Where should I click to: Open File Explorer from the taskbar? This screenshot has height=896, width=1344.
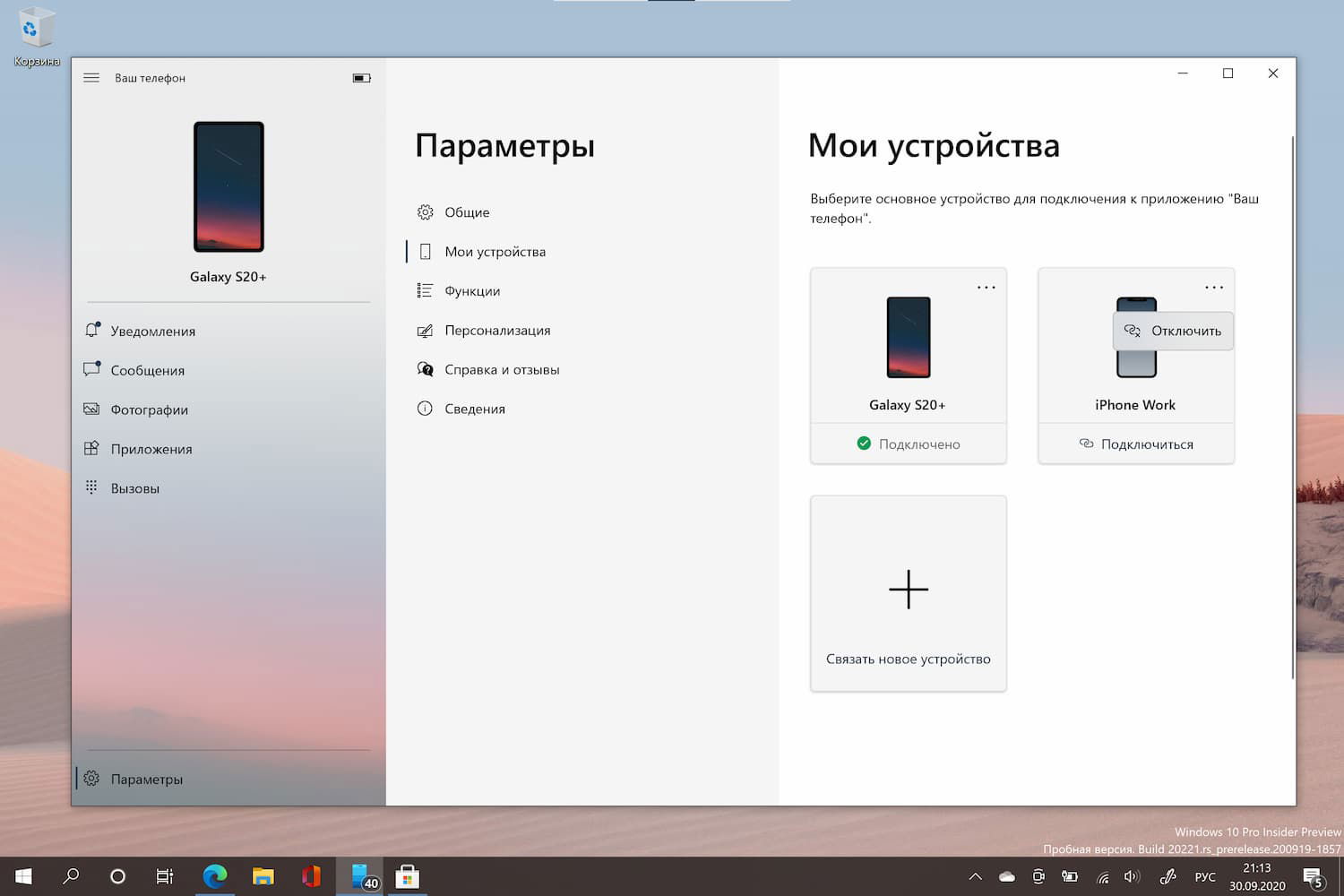263,875
